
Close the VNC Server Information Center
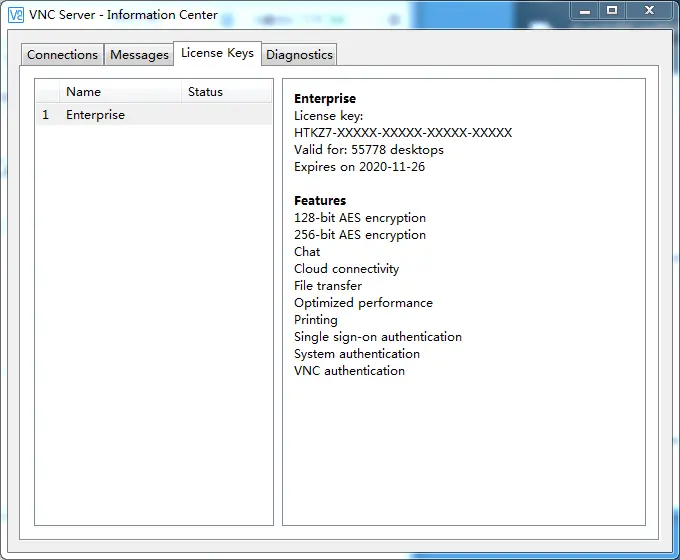(649, 10)
